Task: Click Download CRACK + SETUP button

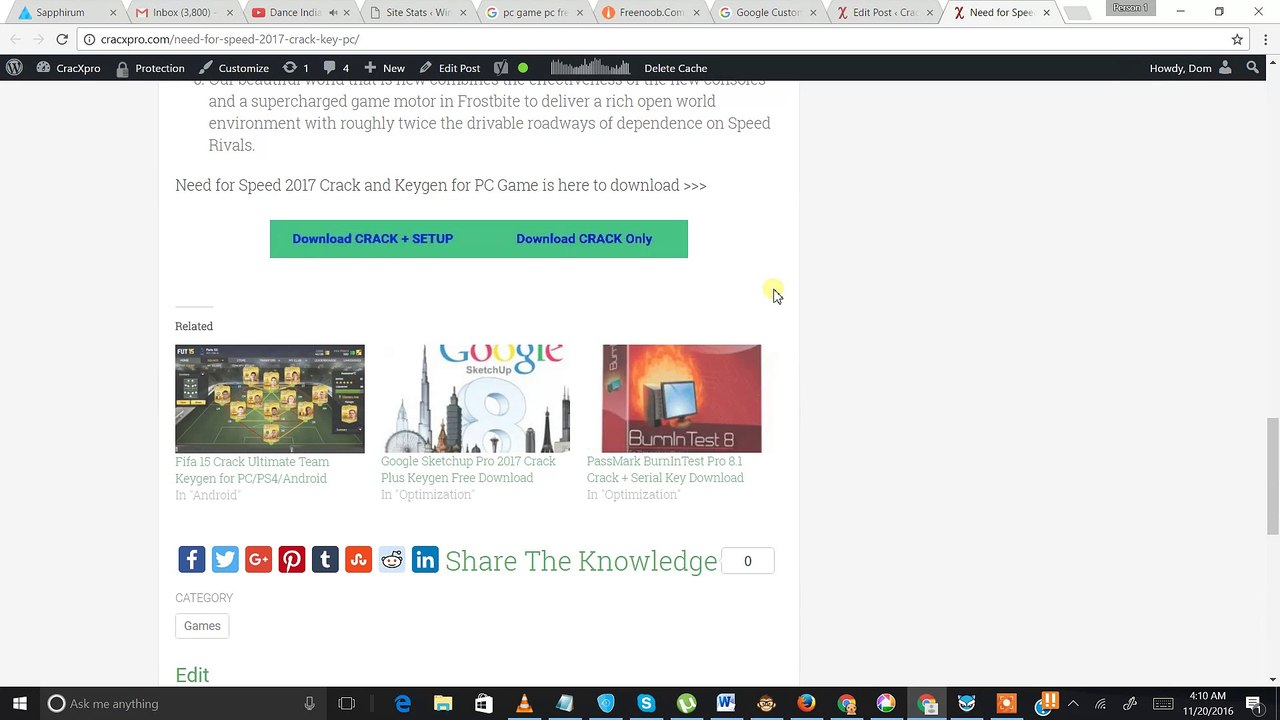Action: coord(373,239)
